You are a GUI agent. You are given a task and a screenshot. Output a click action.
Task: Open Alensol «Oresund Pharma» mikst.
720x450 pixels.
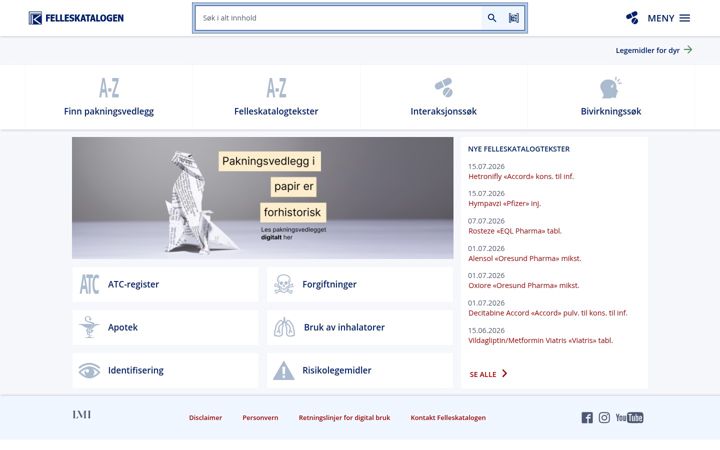click(524, 259)
